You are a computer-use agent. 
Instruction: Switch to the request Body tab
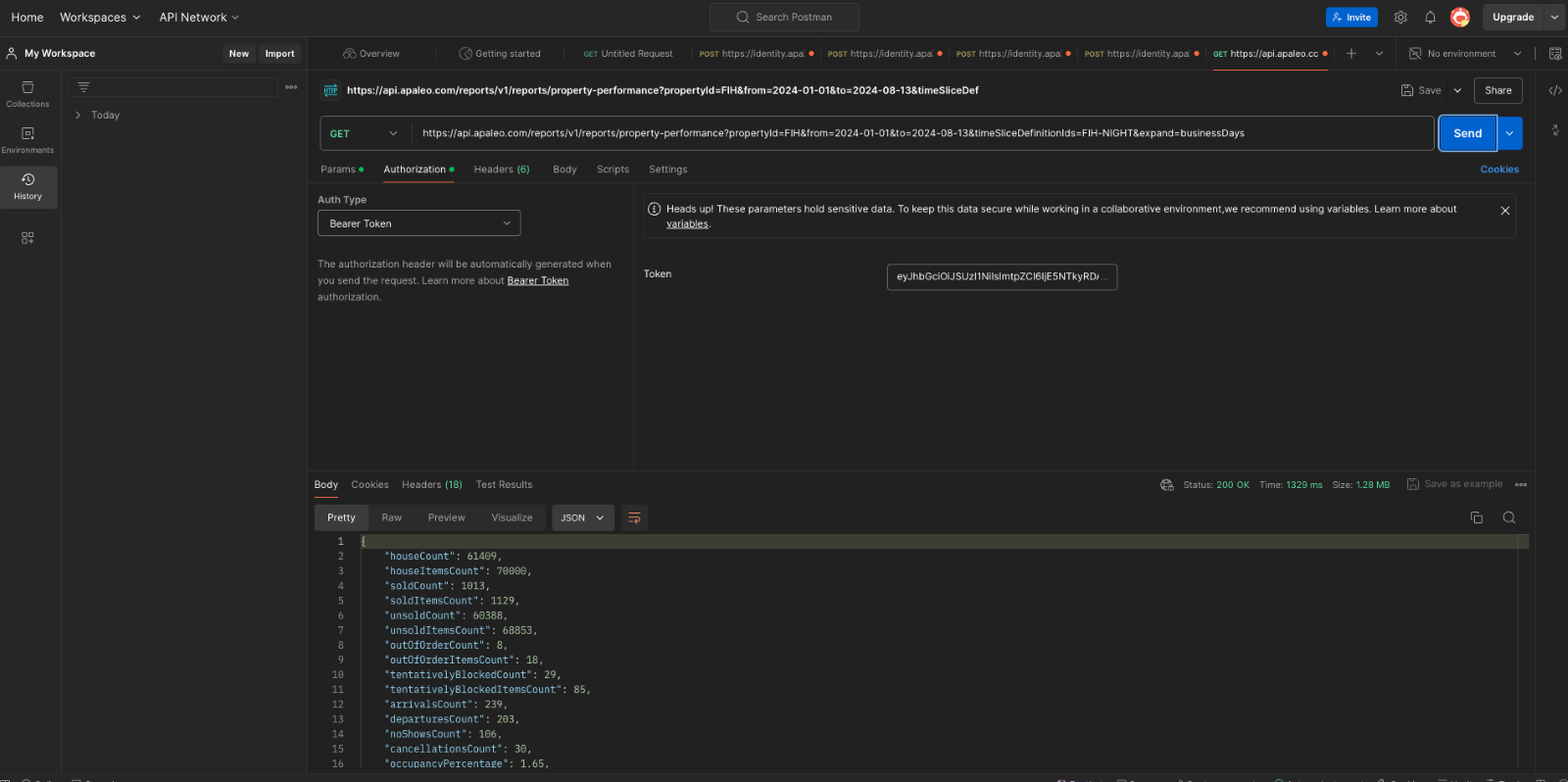coord(564,170)
